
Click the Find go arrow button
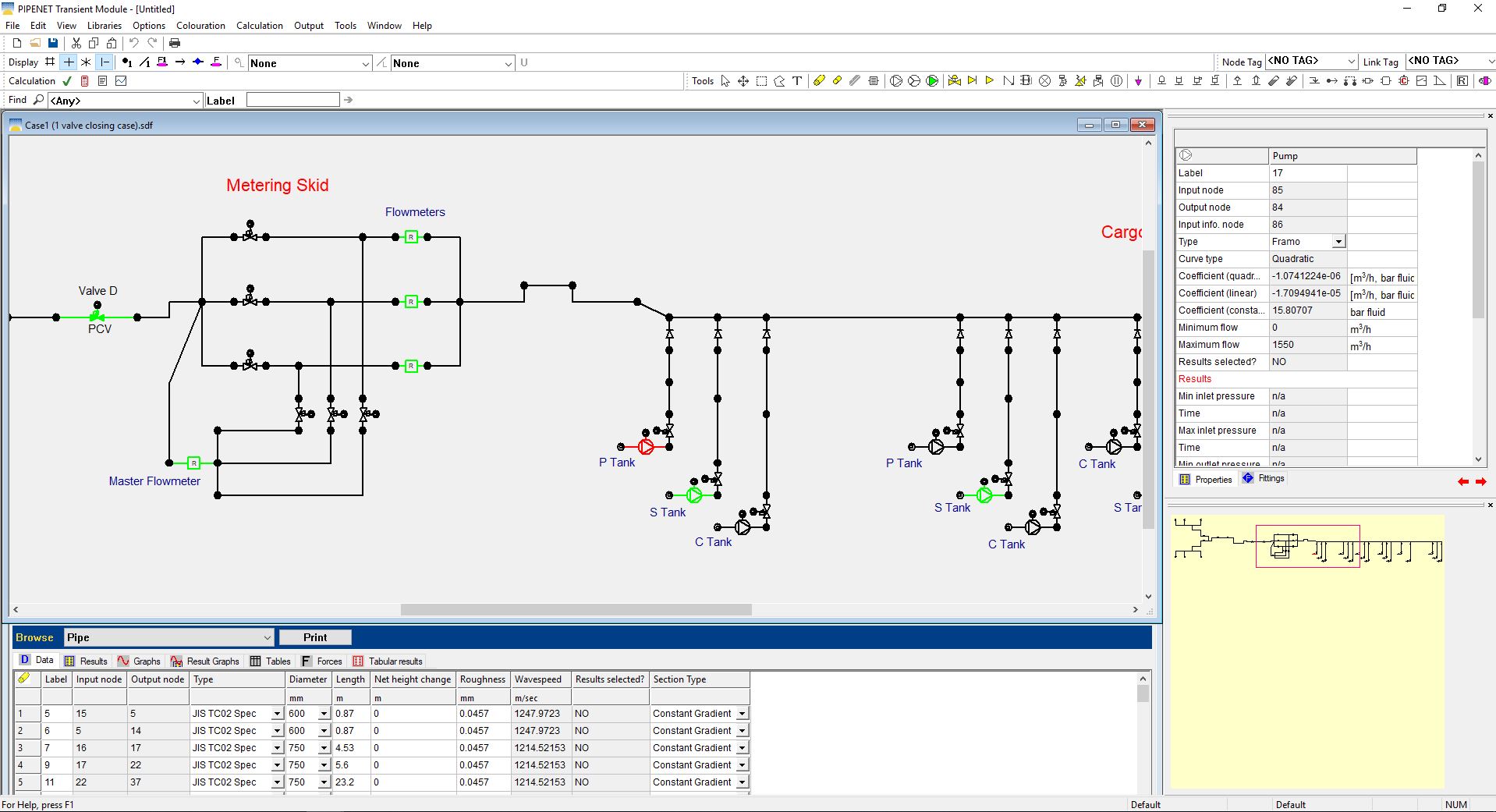(349, 100)
